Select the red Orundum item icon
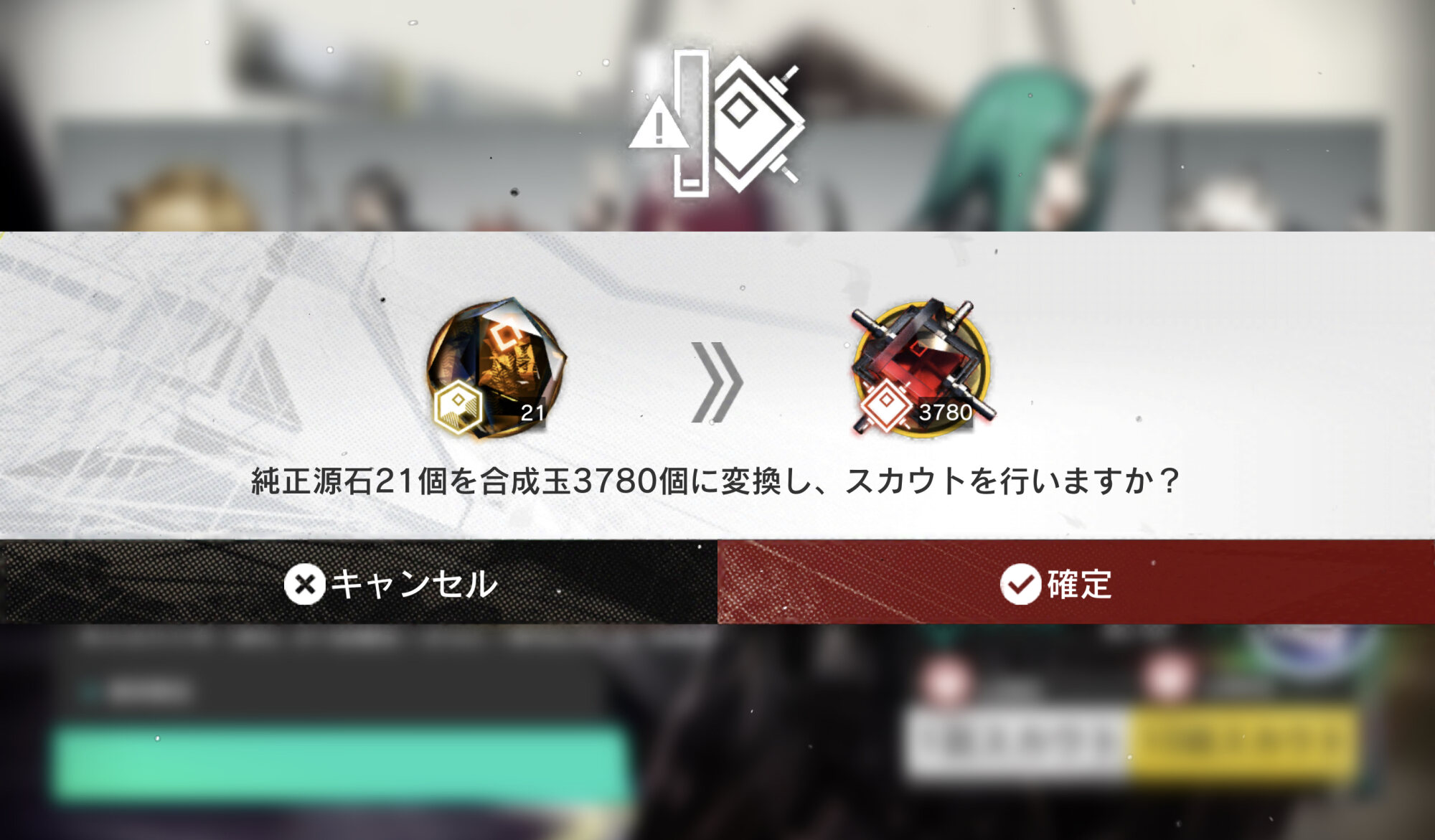Image resolution: width=1435 pixels, height=840 pixels. (923, 366)
